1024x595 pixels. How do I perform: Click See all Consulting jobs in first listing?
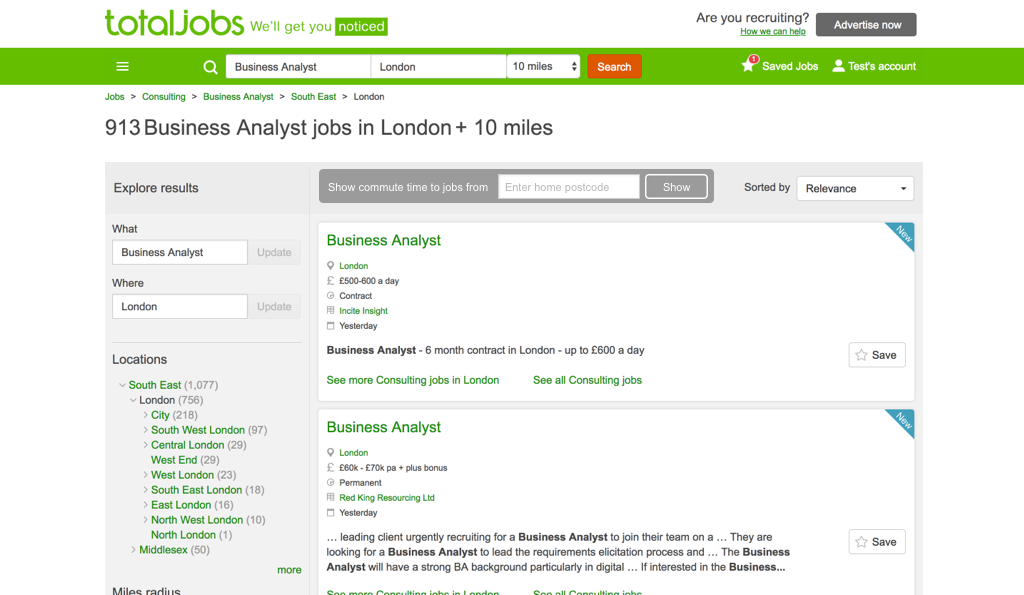coord(587,380)
